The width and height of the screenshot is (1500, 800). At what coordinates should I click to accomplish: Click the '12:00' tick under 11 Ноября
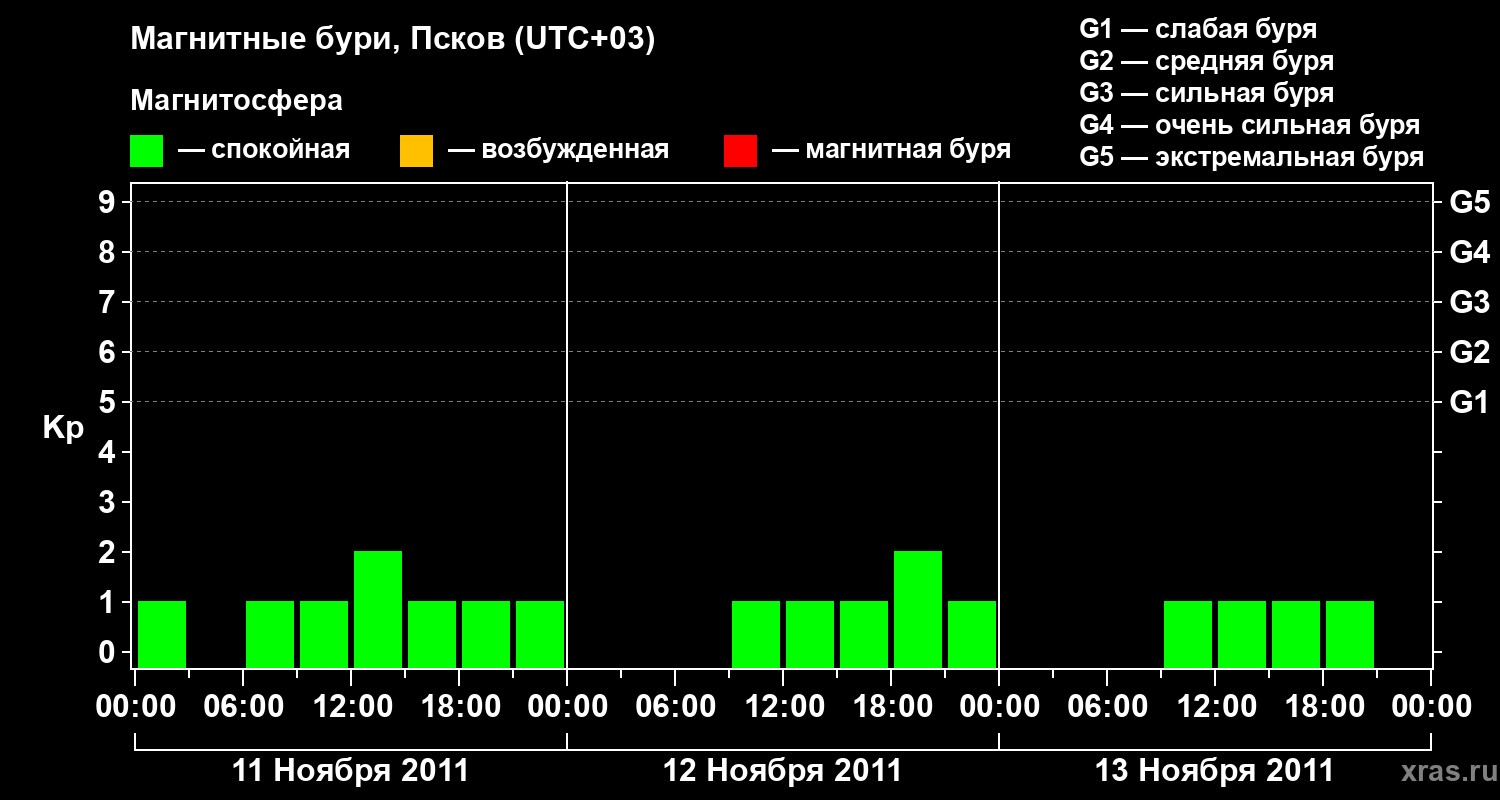tap(352, 706)
